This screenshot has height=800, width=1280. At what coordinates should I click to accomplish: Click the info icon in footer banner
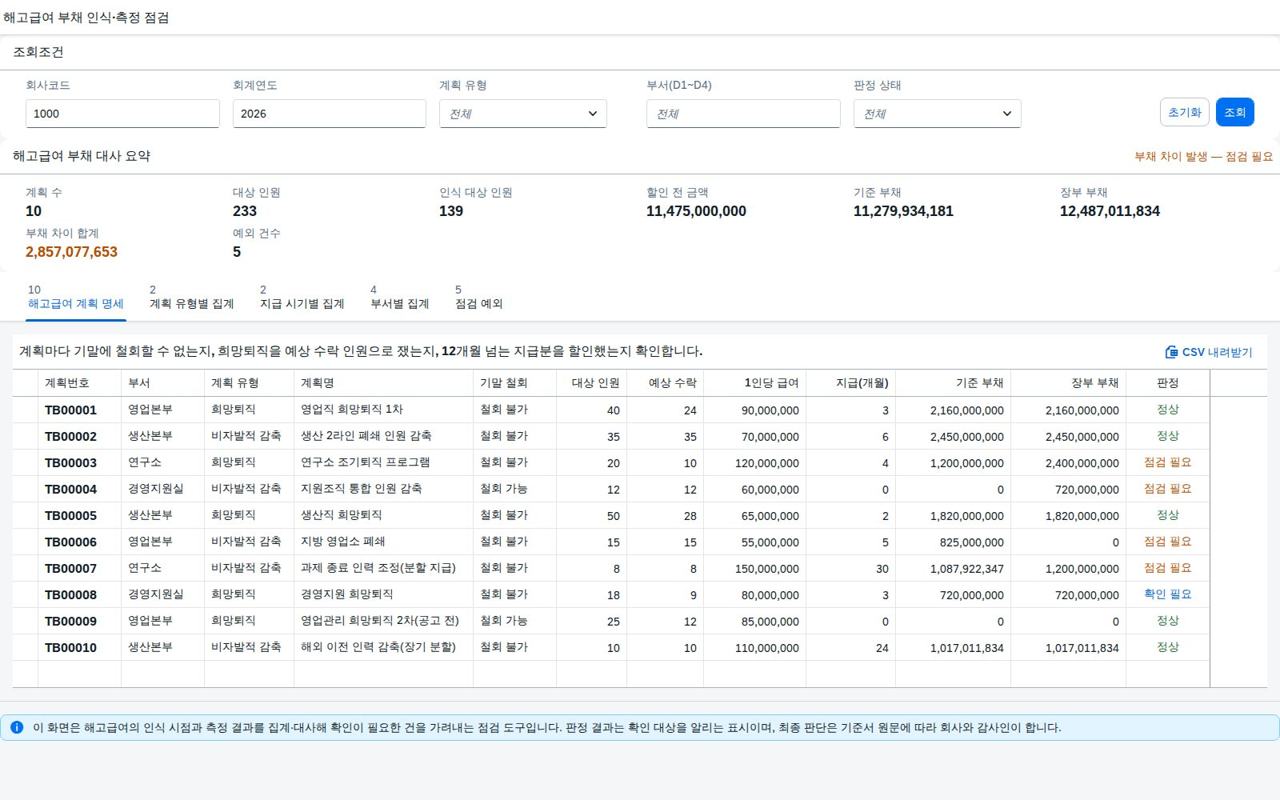coord(16,727)
